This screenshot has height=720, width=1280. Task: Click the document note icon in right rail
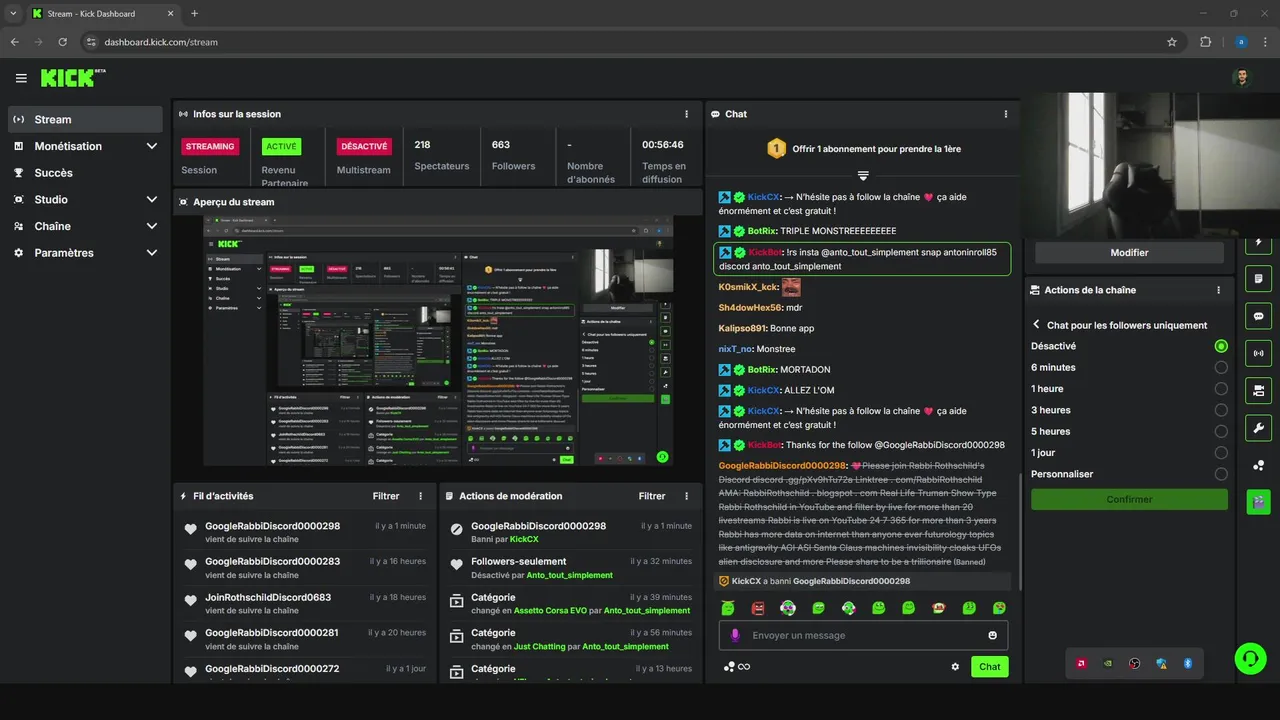click(x=1259, y=278)
